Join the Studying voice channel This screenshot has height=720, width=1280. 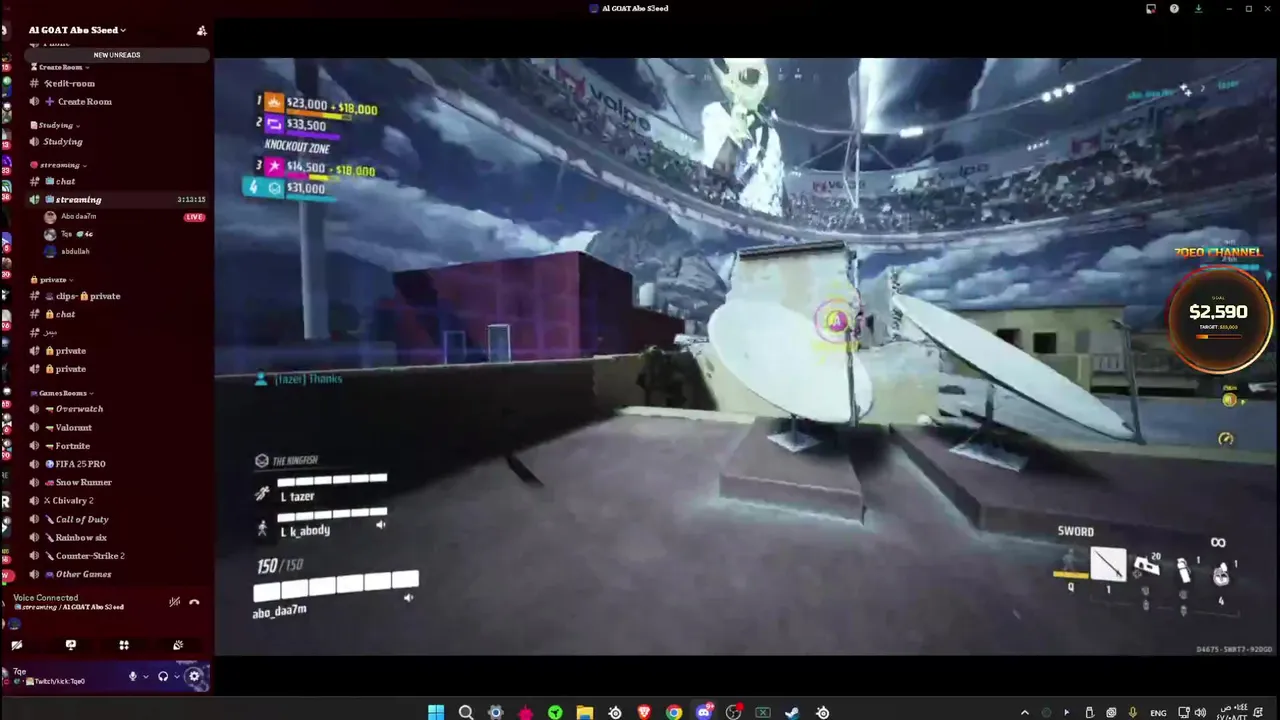click(117, 142)
